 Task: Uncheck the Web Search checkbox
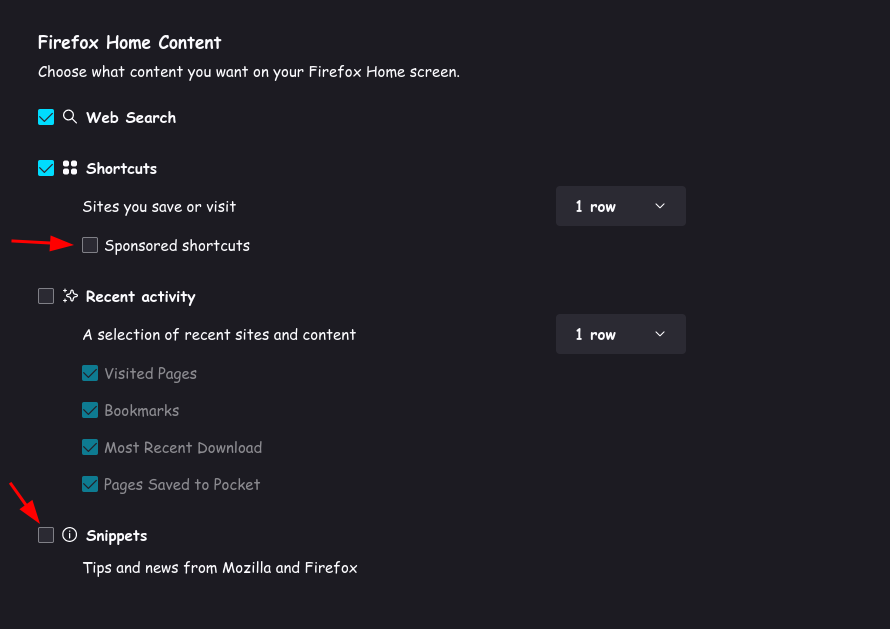(46, 117)
